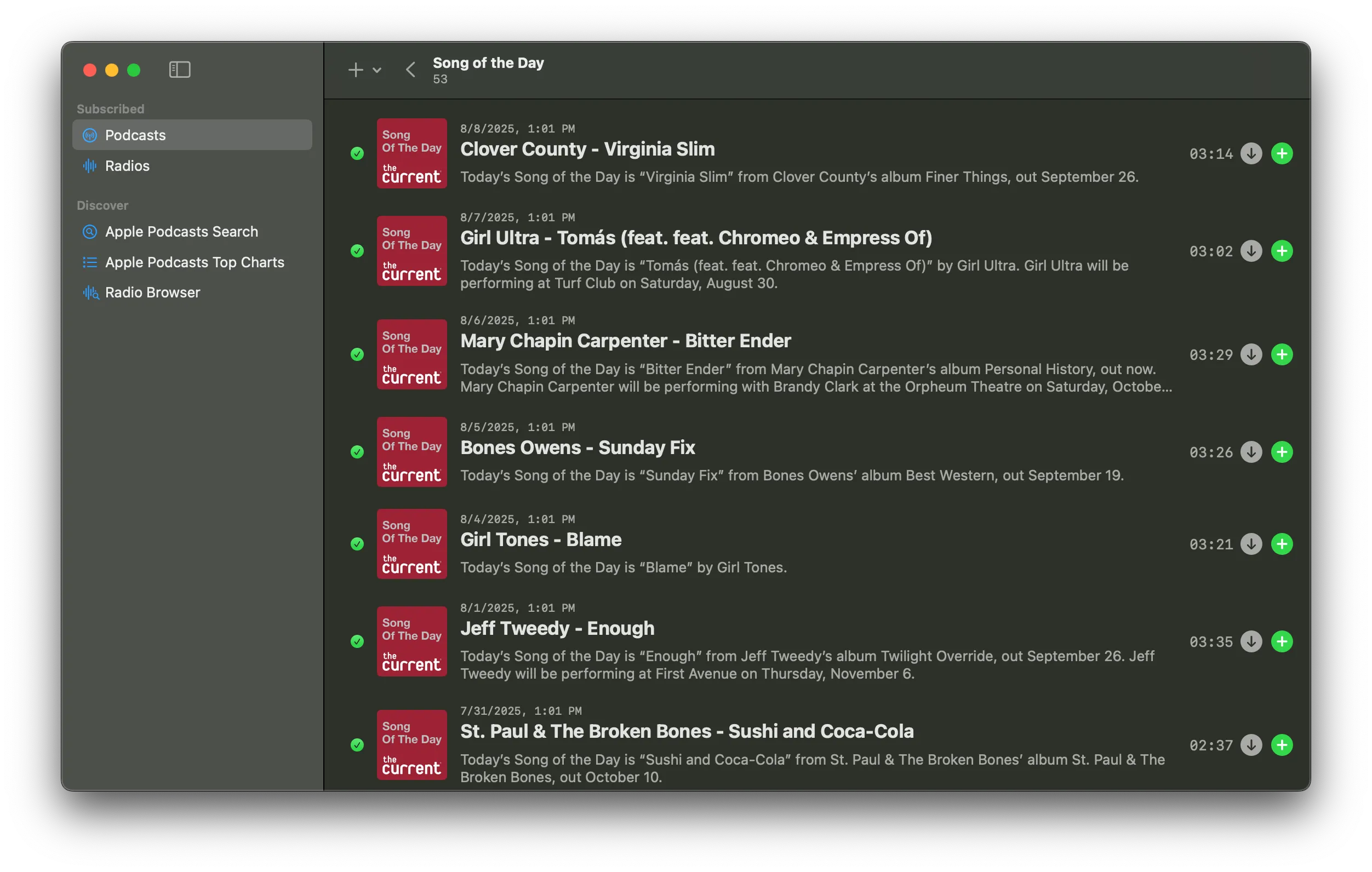Screen dimensions: 1372x872
Task: Select the Subscribed section label
Action: click(x=110, y=108)
